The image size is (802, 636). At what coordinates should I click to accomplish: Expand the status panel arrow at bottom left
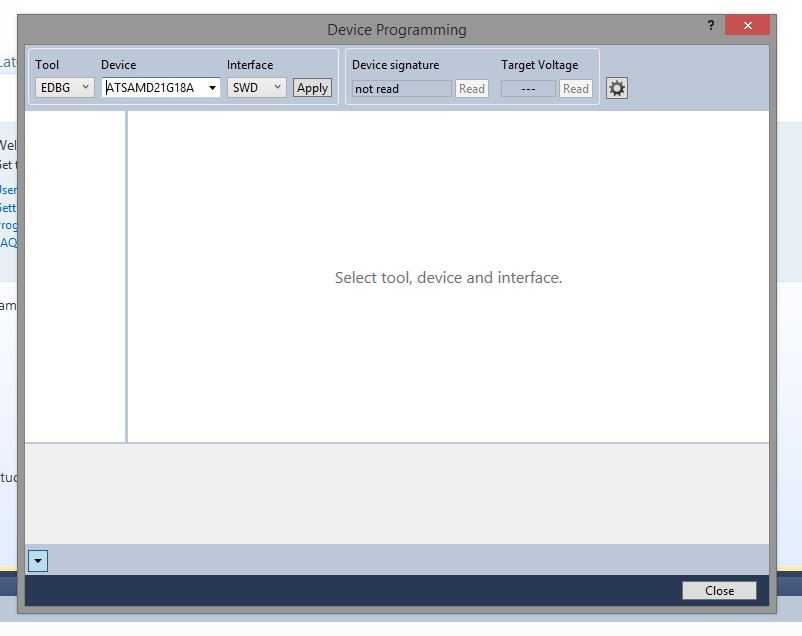pos(38,561)
